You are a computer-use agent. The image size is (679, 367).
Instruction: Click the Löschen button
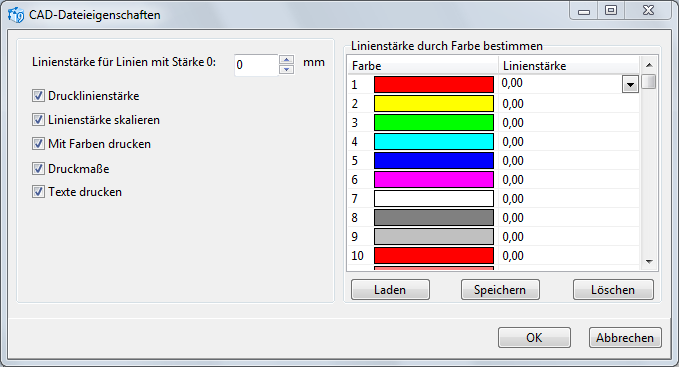pos(613,290)
